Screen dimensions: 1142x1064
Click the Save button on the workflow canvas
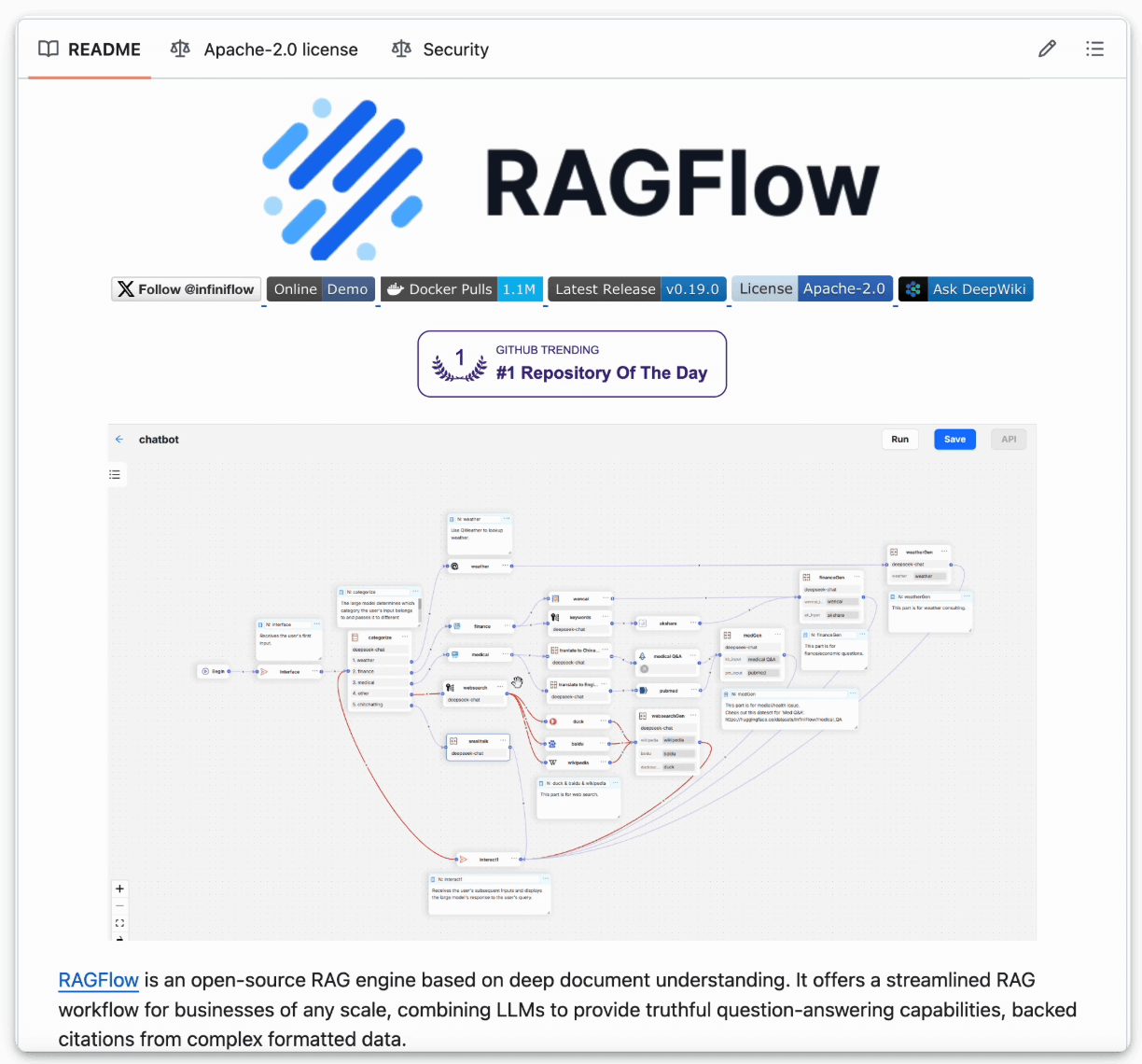pos(954,439)
